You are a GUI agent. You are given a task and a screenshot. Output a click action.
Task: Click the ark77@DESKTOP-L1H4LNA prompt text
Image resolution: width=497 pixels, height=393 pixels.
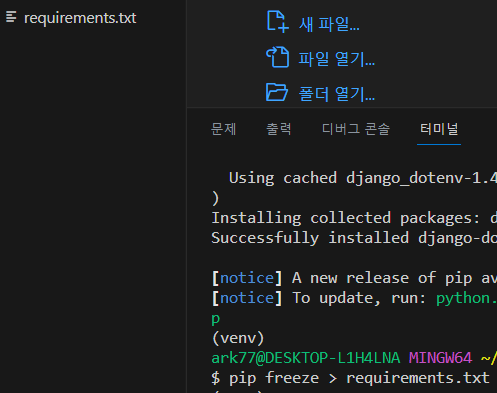tap(306, 358)
